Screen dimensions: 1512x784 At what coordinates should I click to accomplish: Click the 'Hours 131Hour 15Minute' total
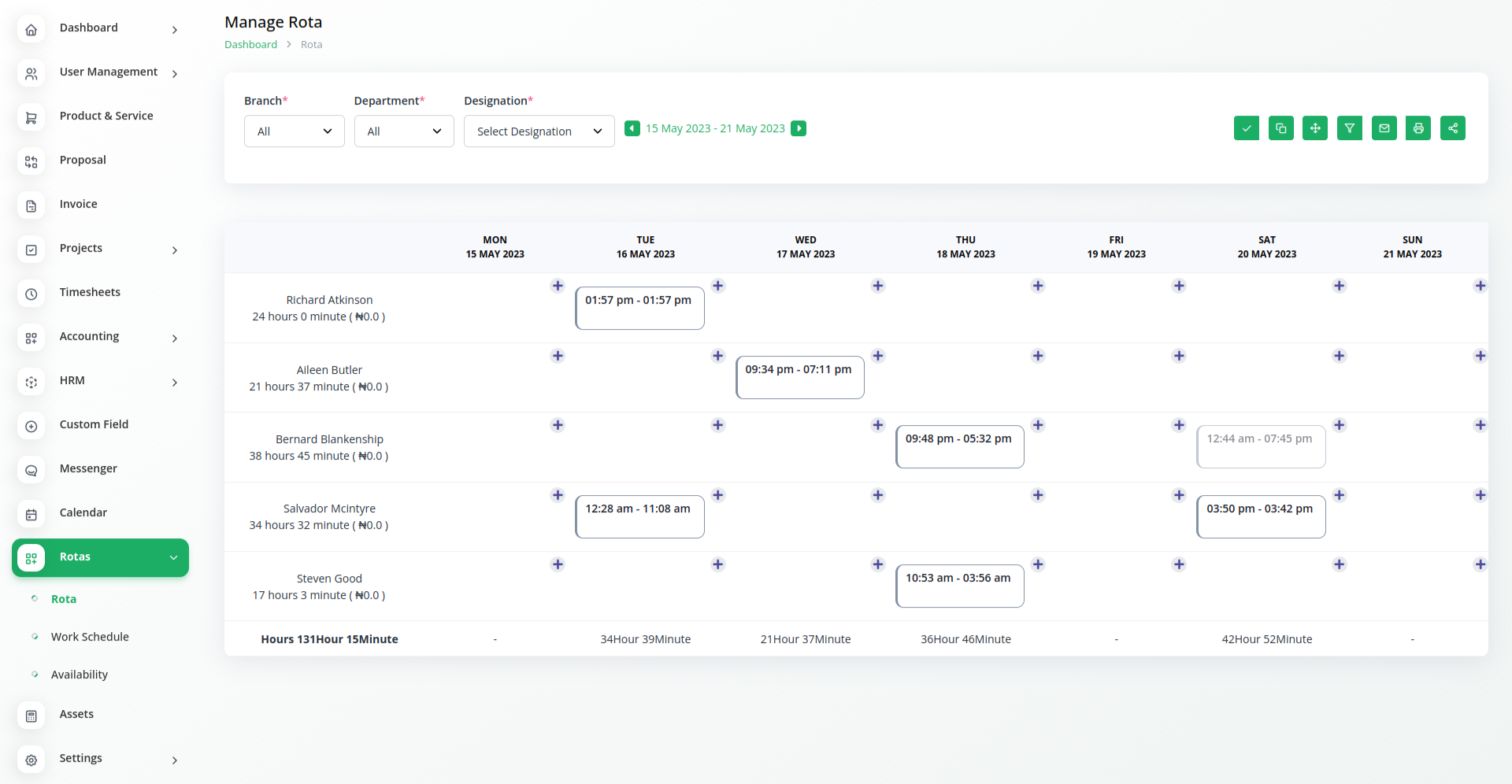(329, 639)
